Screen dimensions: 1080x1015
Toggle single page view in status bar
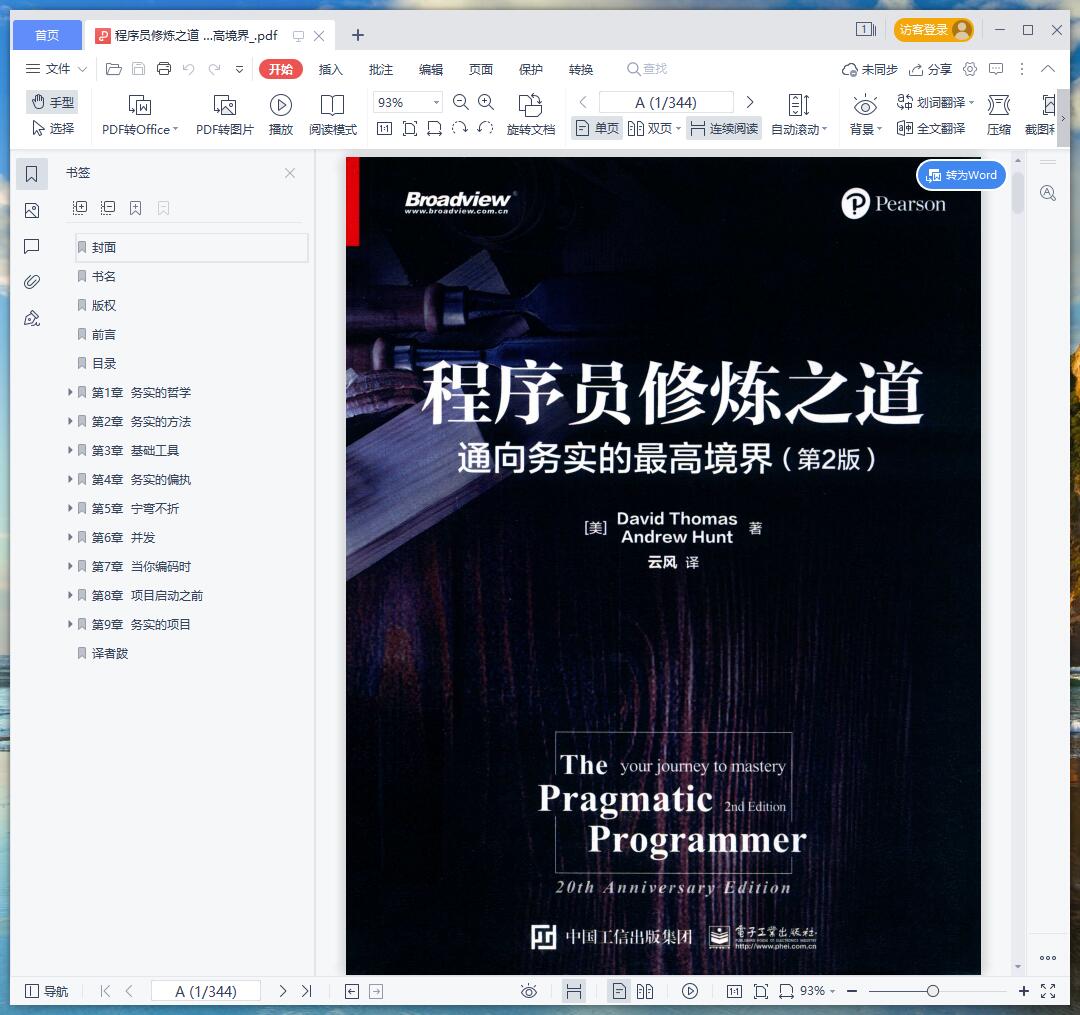click(x=619, y=991)
